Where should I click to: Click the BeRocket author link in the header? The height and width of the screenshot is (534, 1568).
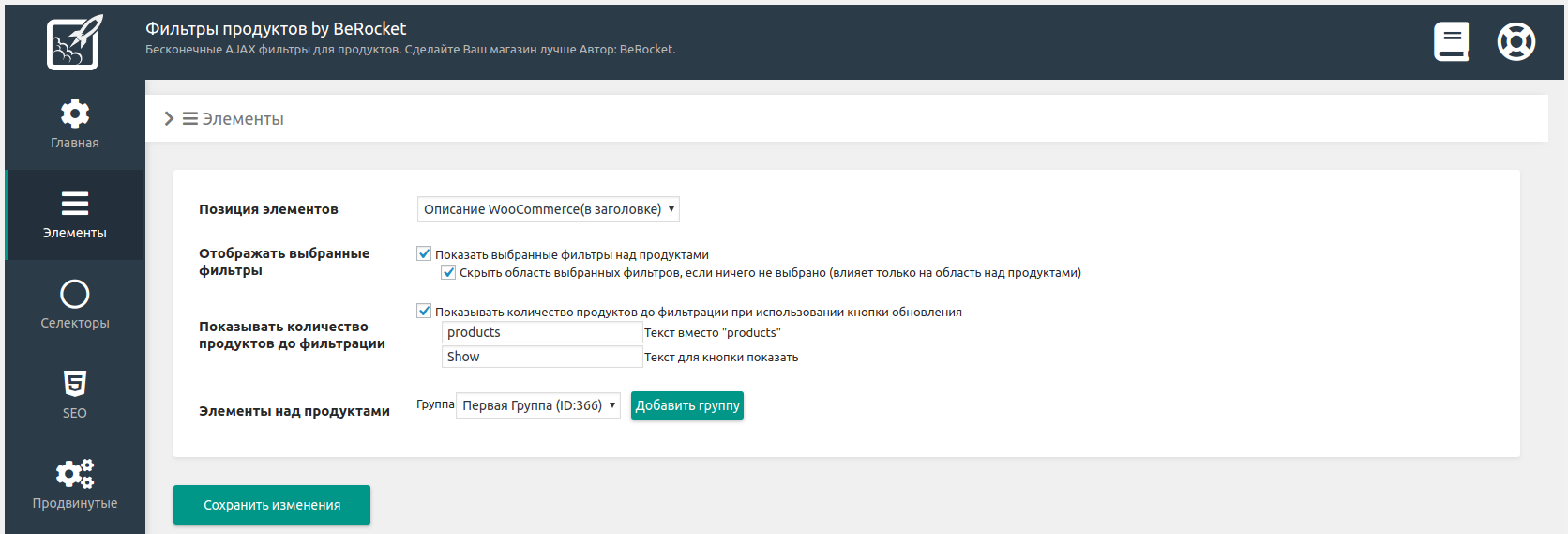tap(646, 50)
